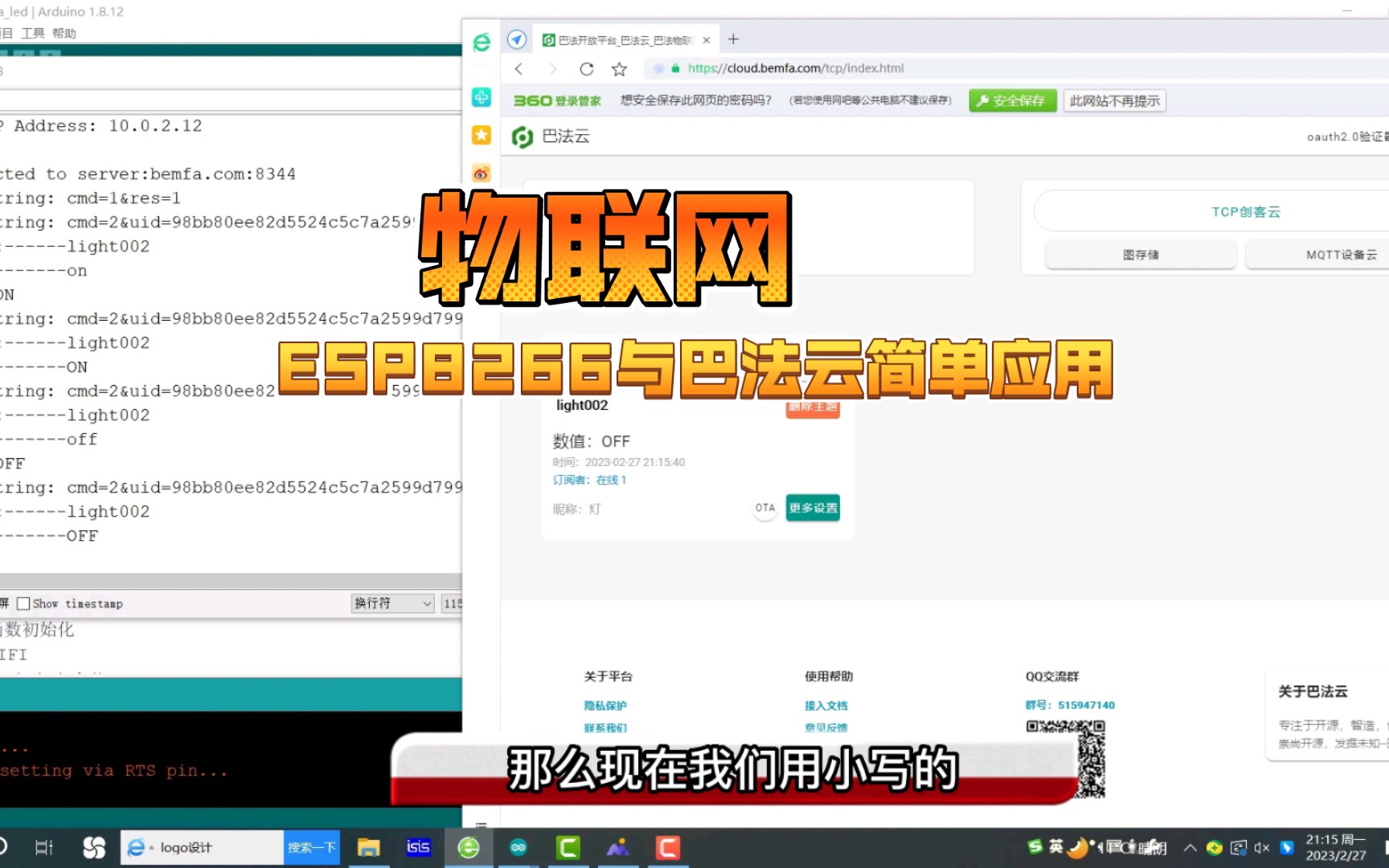The width and height of the screenshot is (1389, 868).
Task: Show hidden system tray icons
Action: click(x=1190, y=848)
